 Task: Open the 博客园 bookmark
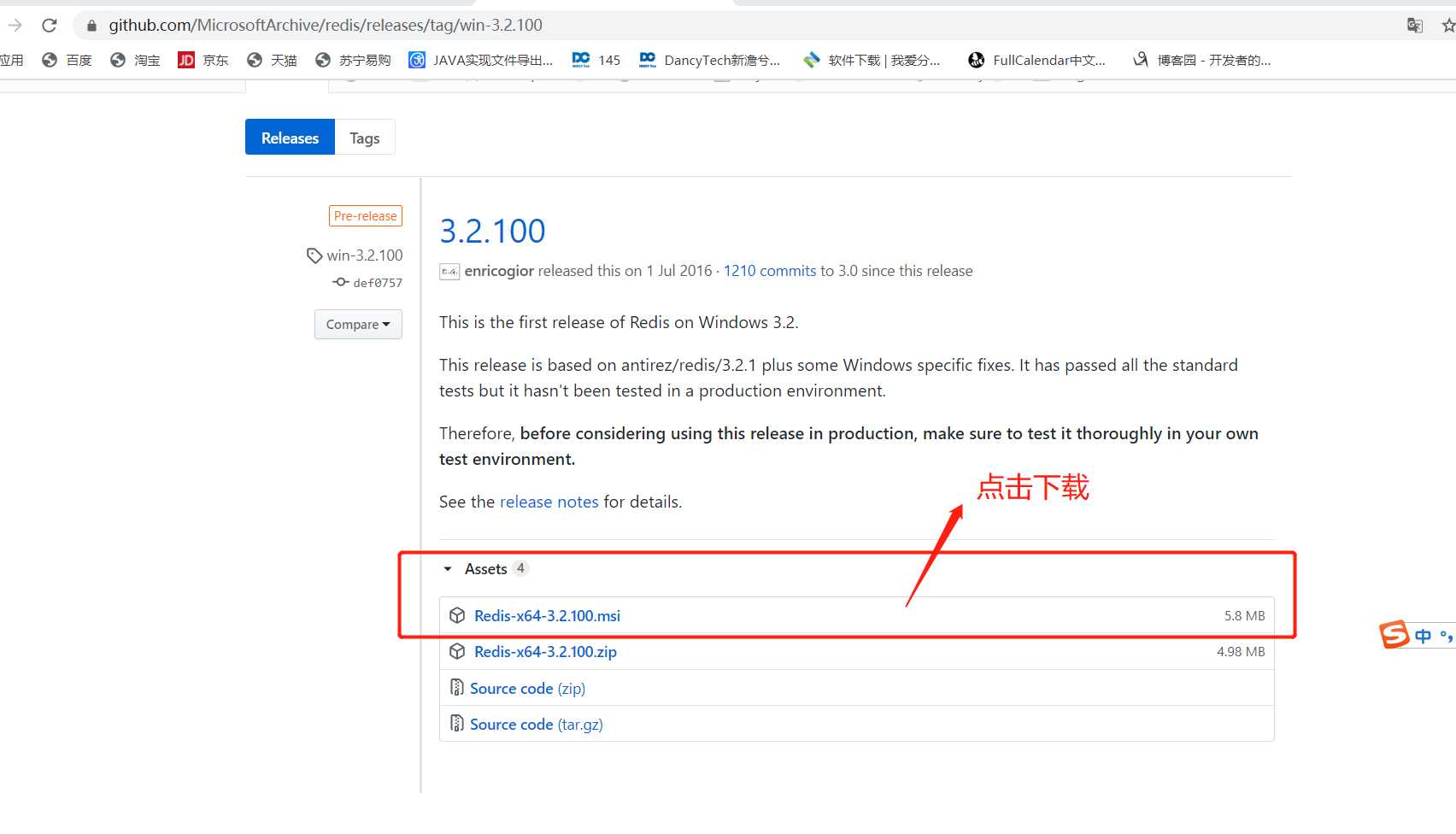pyautogui.click(x=1202, y=60)
